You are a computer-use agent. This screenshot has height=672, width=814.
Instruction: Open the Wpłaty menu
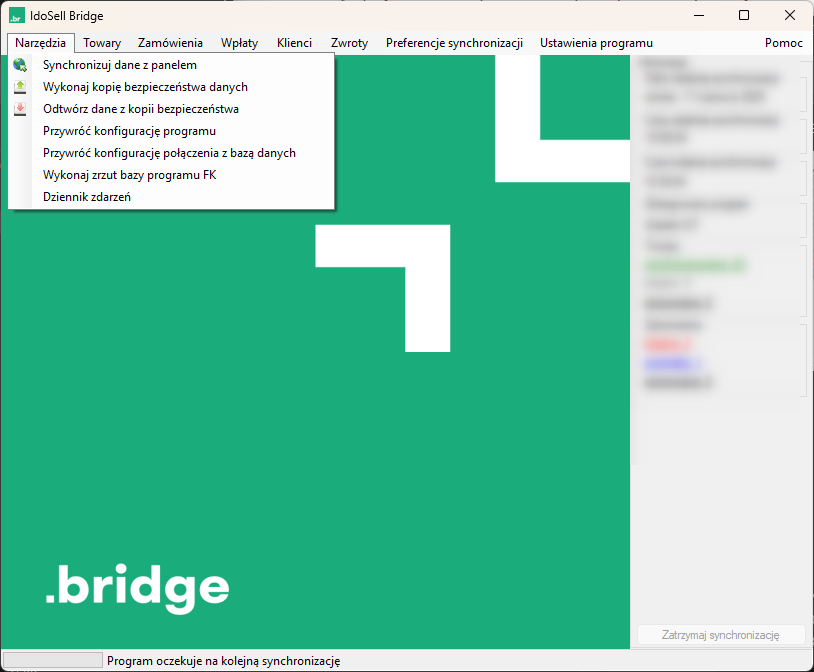coord(239,43)
